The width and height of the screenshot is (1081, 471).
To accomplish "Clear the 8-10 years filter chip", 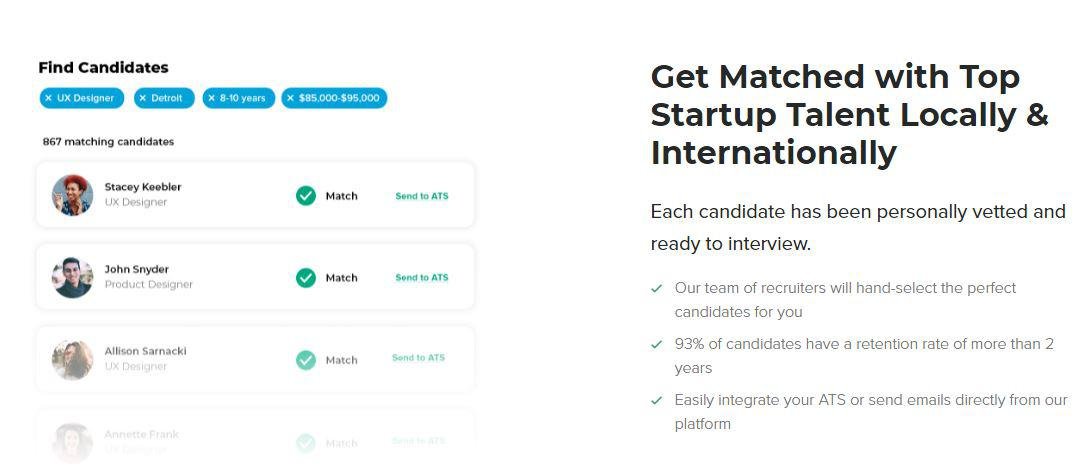I will tap(211, 98).
